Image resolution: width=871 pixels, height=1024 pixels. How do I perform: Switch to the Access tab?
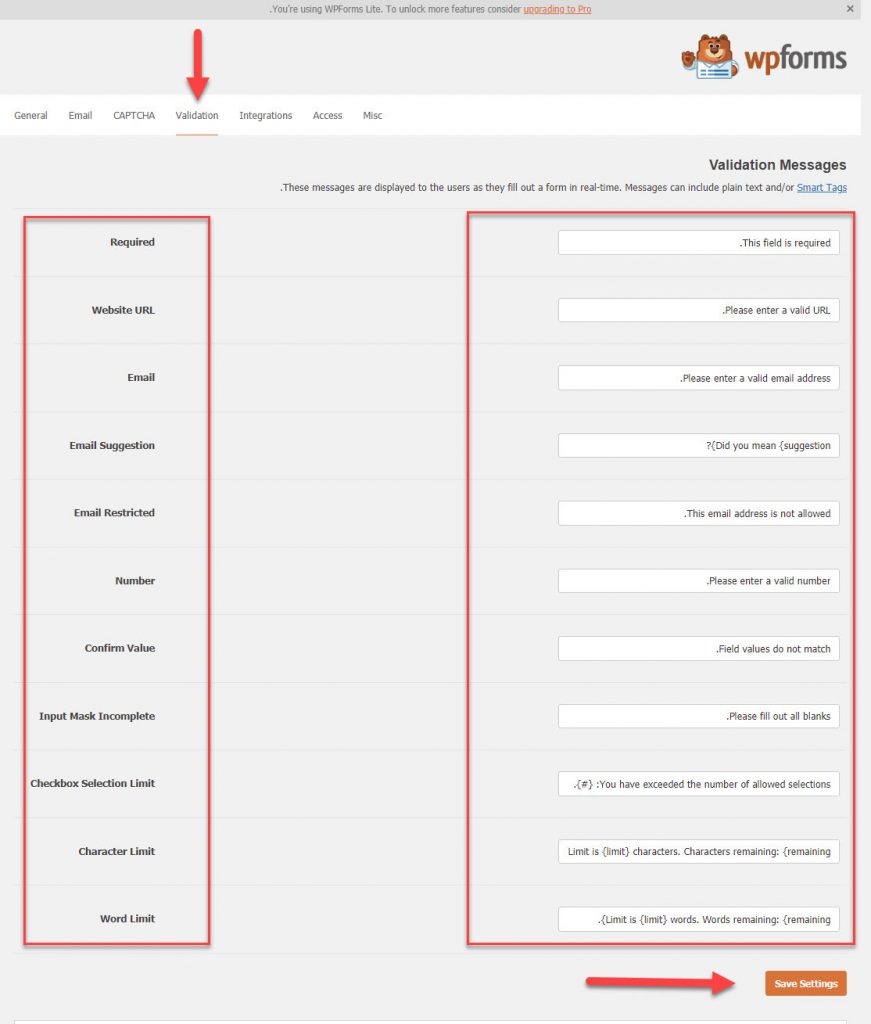click(x=327, y=115)
